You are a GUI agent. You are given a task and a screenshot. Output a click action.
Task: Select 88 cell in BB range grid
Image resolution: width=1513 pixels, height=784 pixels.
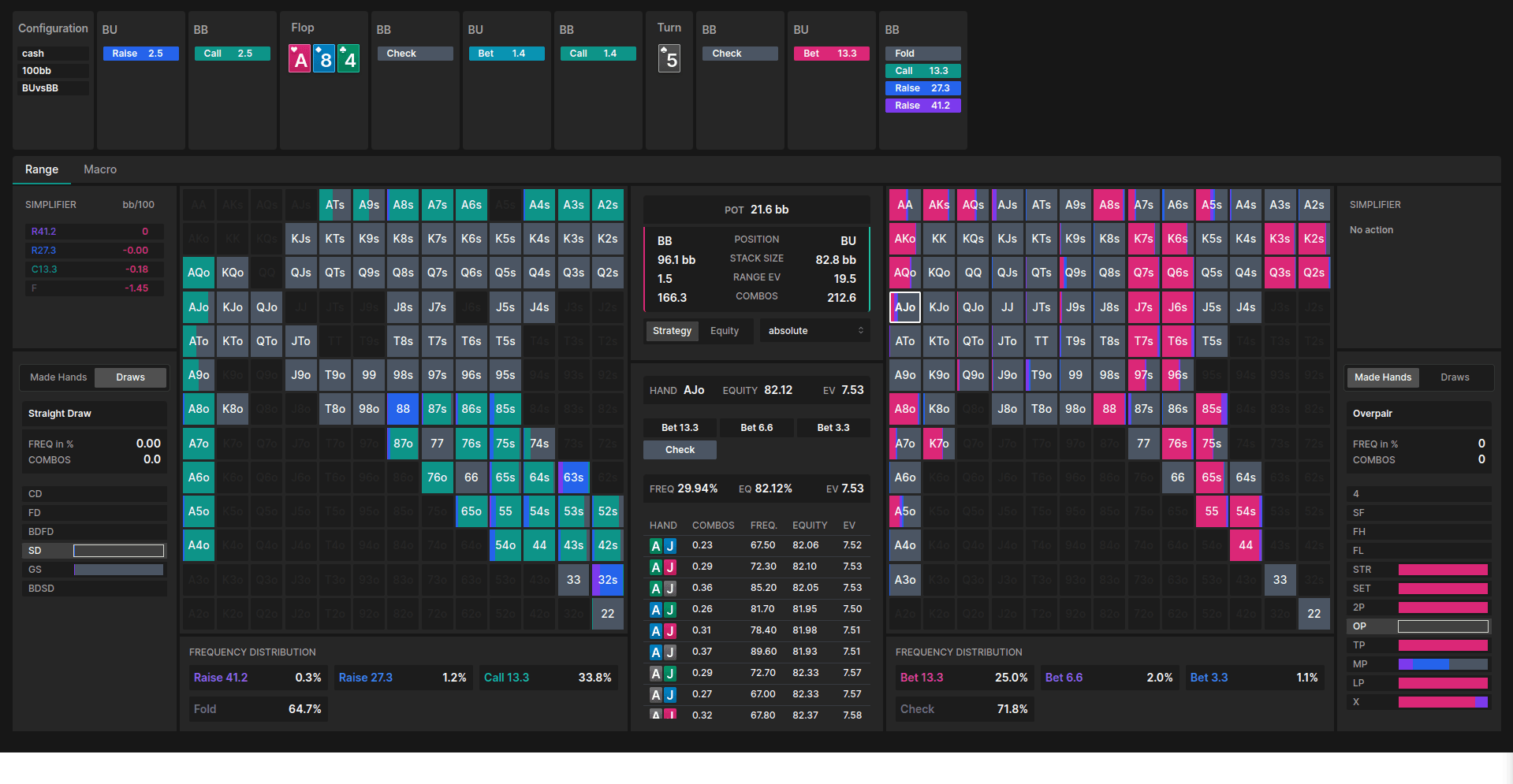(403, 409)
